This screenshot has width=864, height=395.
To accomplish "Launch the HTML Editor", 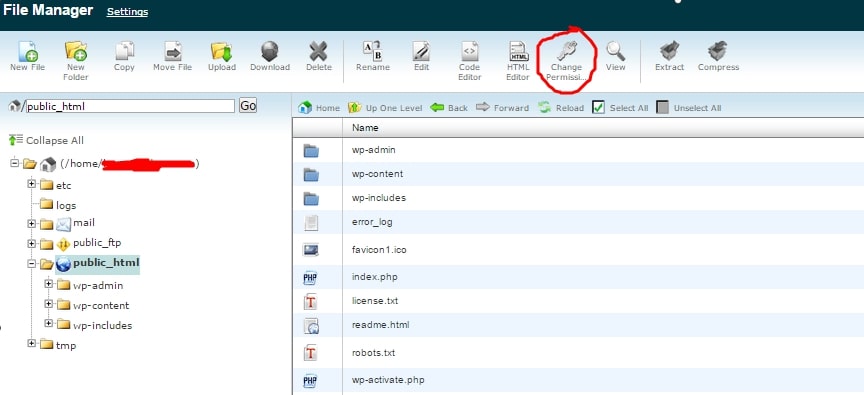I will click(x=518, y=61).
